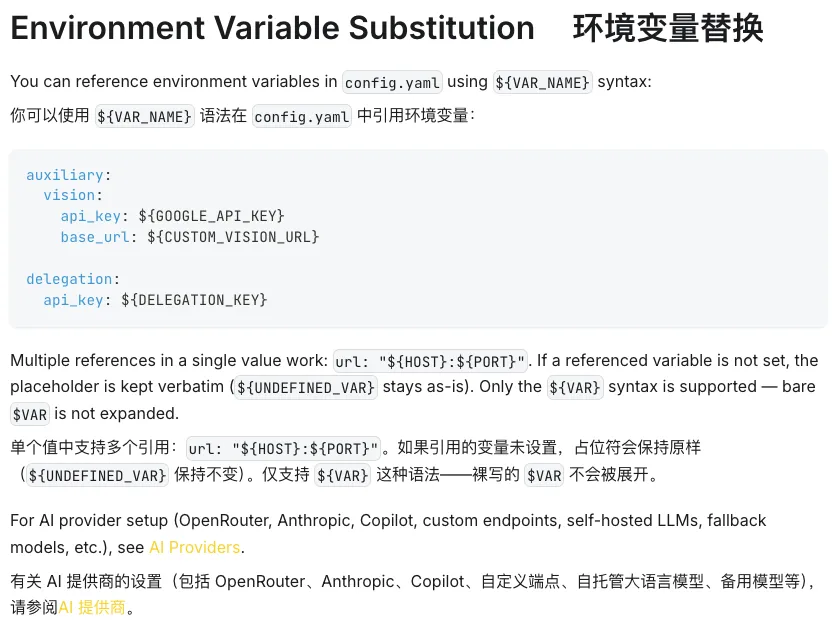Click ${VAR_NAME} code in the English sentence
833x632 pixels.
543,82
